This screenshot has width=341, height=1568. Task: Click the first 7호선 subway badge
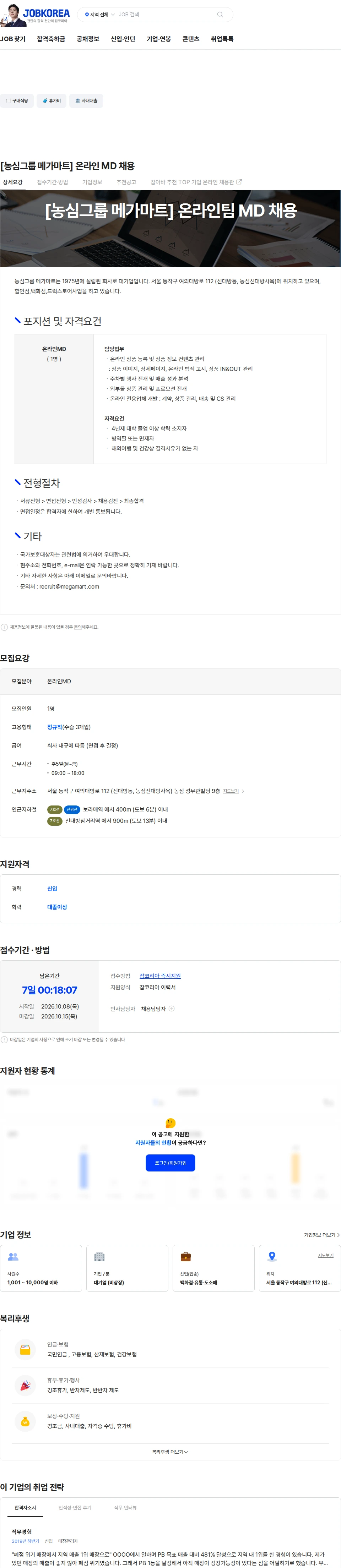(55, 810)
